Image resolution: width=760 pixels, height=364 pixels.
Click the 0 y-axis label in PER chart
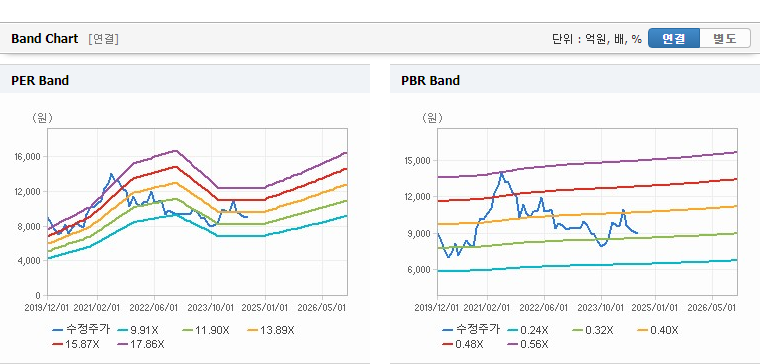pos(39,295)
